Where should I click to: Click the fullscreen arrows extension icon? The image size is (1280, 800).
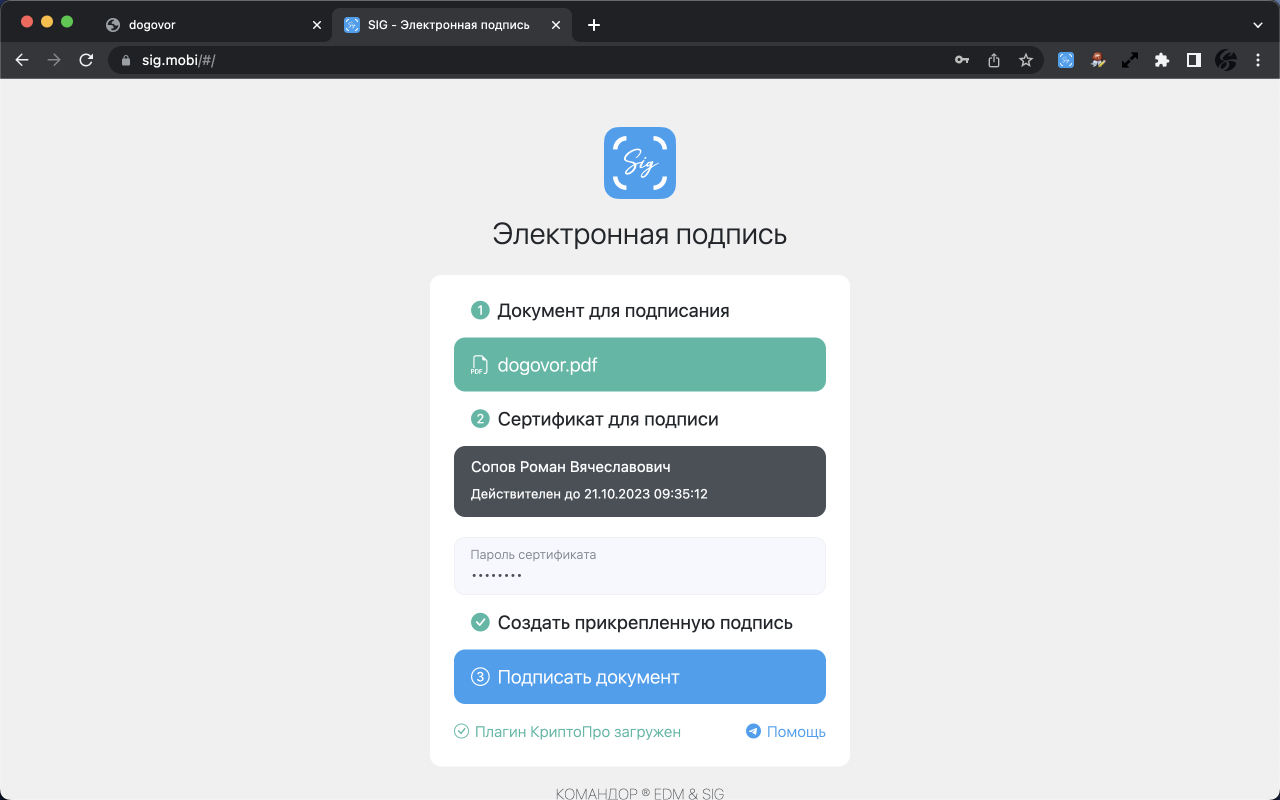[1129, 60]
